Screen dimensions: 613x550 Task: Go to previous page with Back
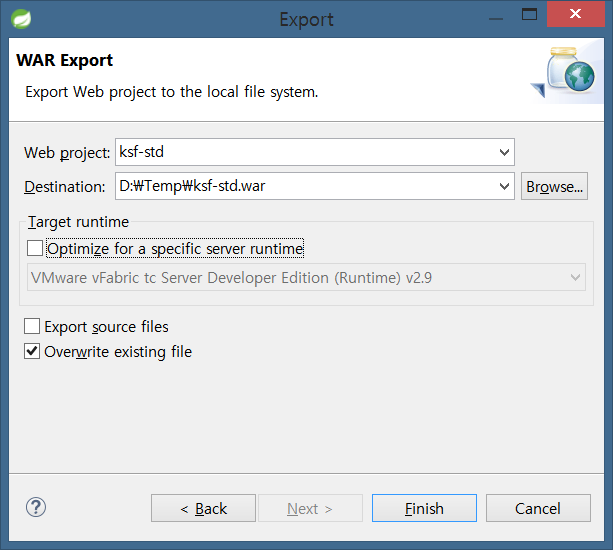[203, 508]
